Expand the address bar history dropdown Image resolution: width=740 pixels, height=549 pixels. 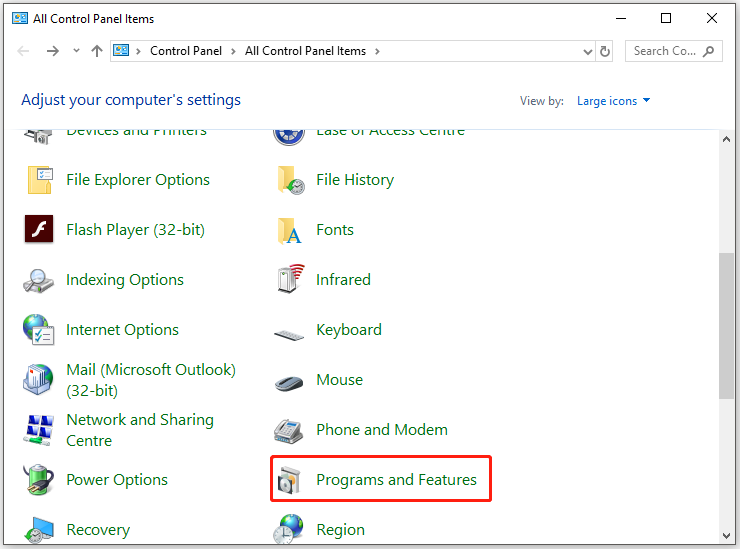588,51
